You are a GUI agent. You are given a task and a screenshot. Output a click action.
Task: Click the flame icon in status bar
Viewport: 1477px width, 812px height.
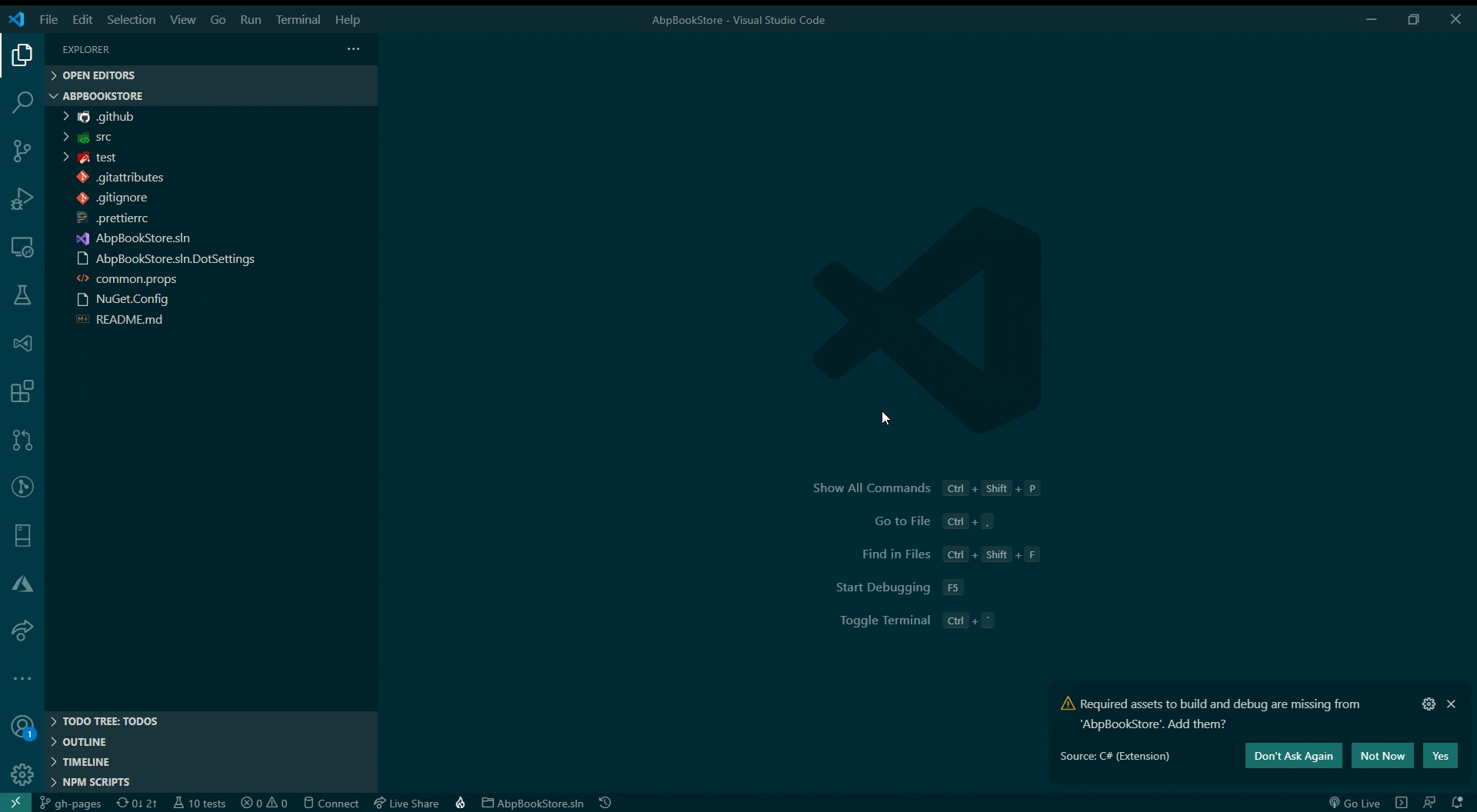(x=460, y=803)
